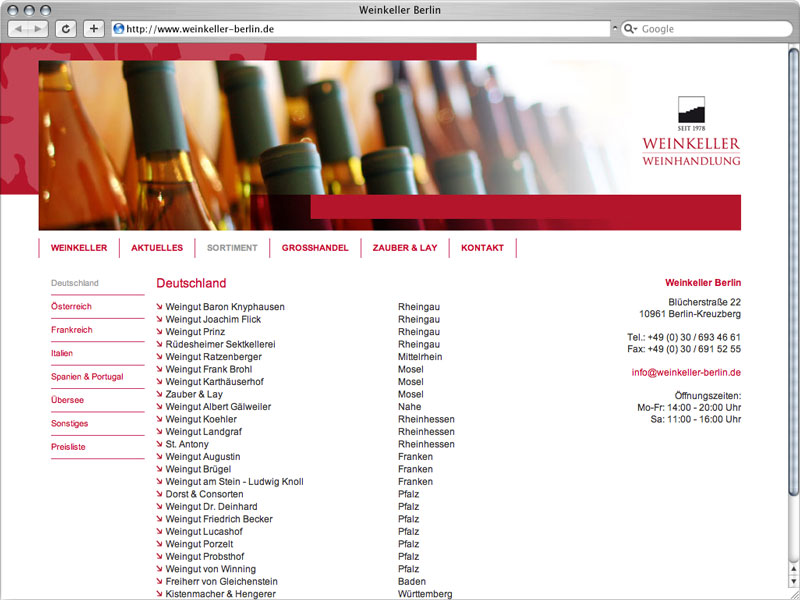Click the Nahe region text
Image resolution: width=800 pixels, height=600 pixels.
pyautogui.click(x=410, y=407)
